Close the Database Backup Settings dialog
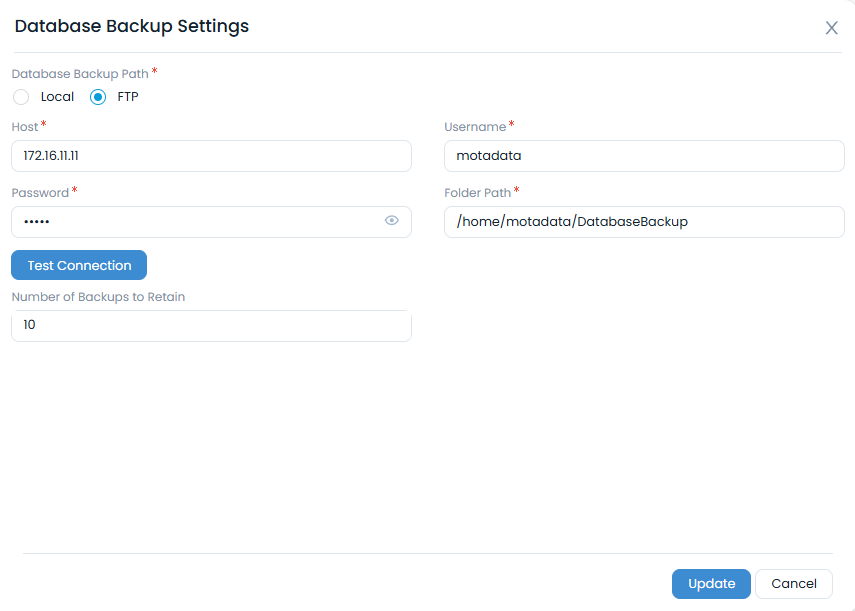 pos(831,28)
